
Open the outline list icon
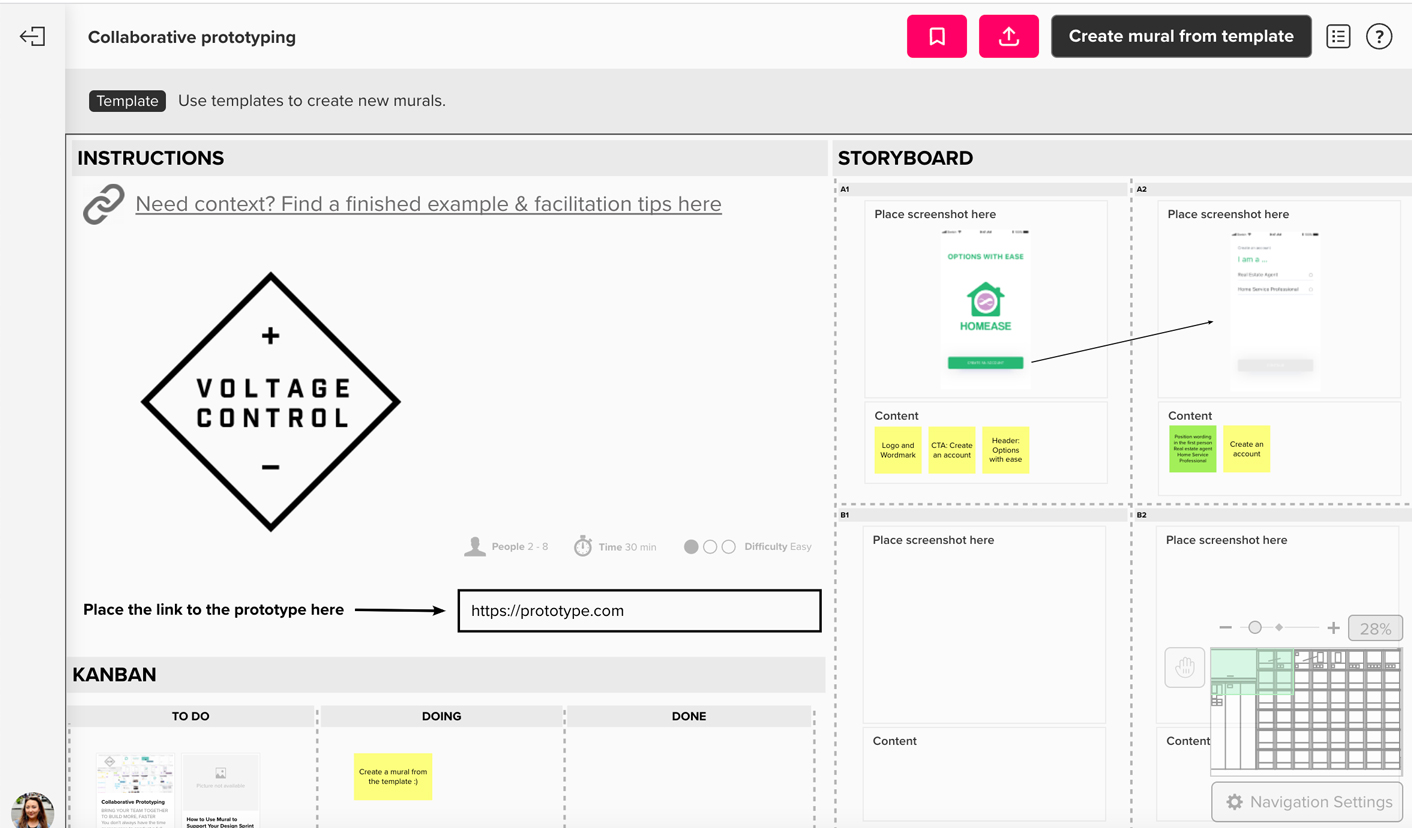[1338, 36]
